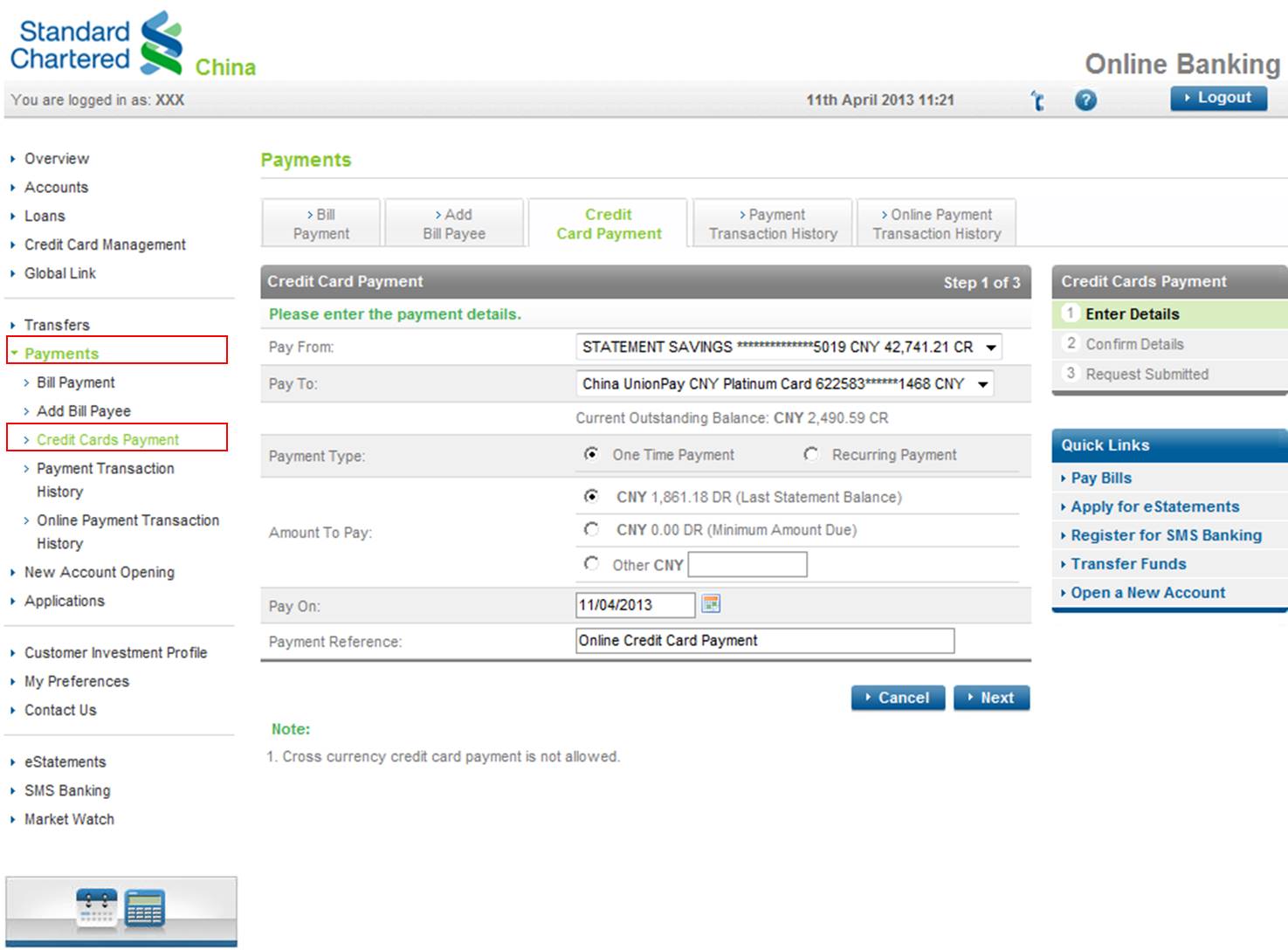Click the phone contact icon in header
The width and height of the screenshot is (1288, 950).
click(x=1037, y=100)
